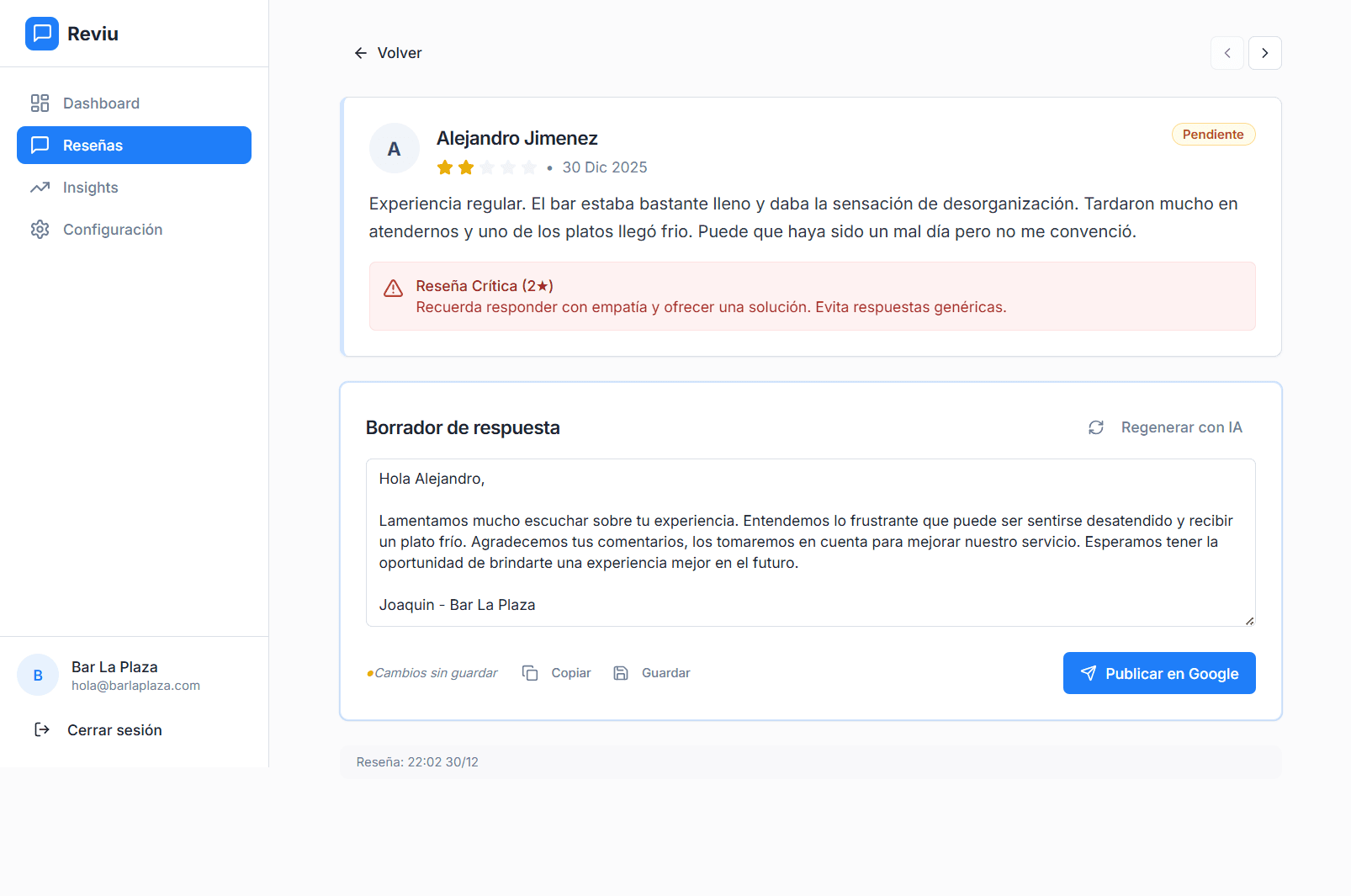Go to next review chevron

click(x=1264, y=53)
